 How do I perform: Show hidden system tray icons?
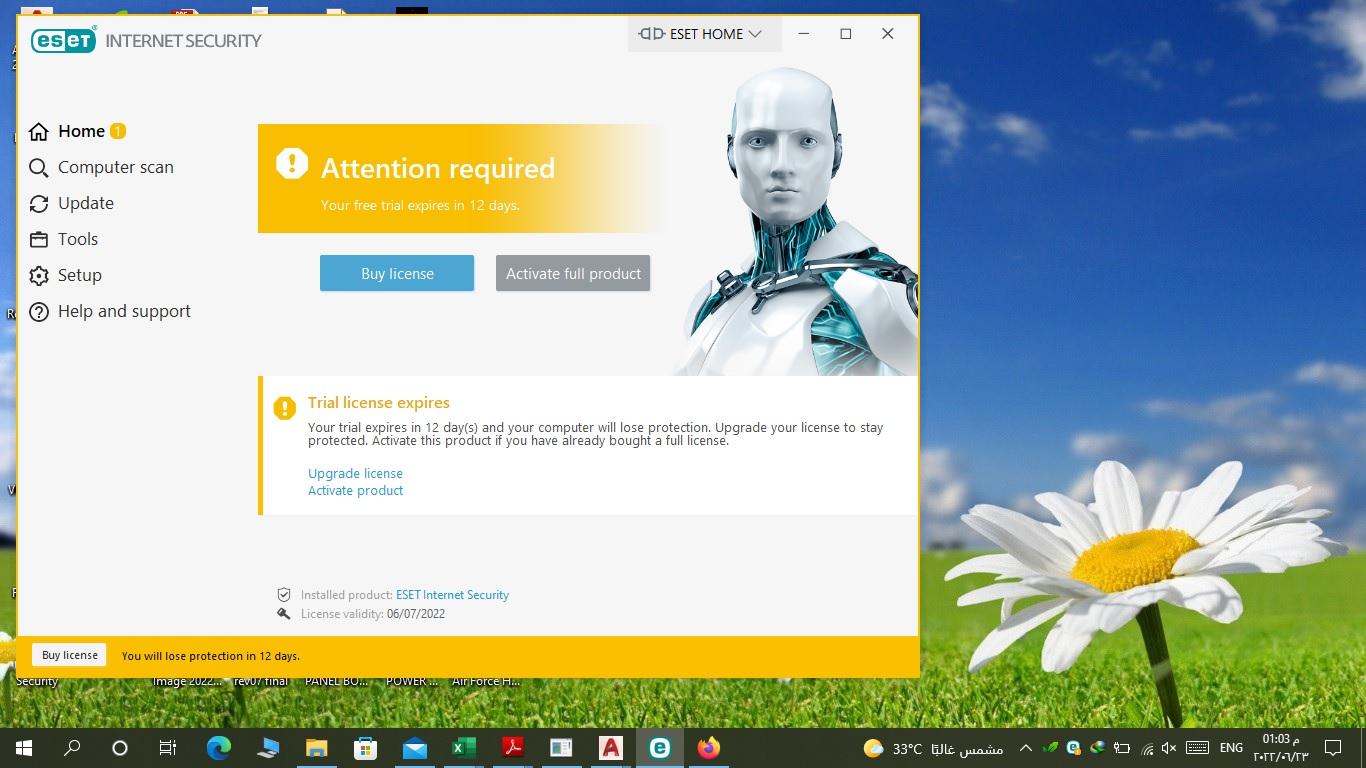[x=1025, y=748]
